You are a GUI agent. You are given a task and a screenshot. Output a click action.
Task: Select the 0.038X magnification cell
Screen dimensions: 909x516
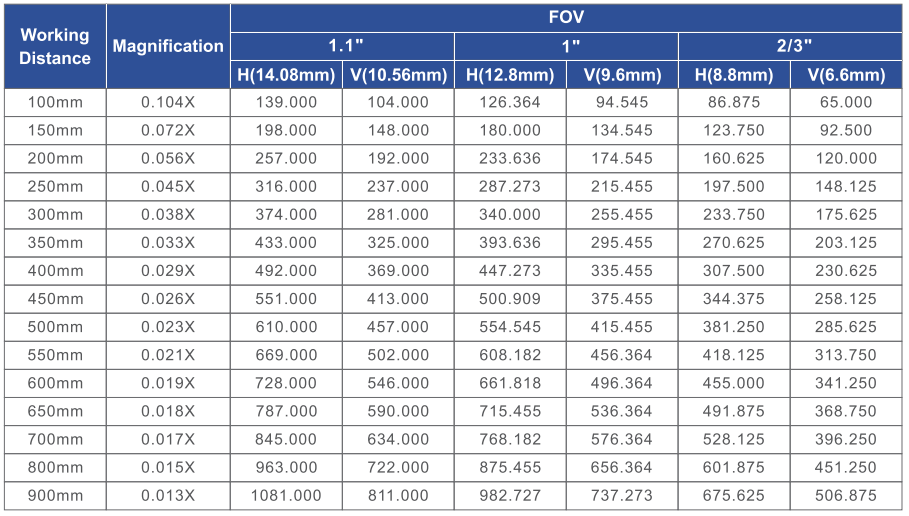[x=168, y=214]
